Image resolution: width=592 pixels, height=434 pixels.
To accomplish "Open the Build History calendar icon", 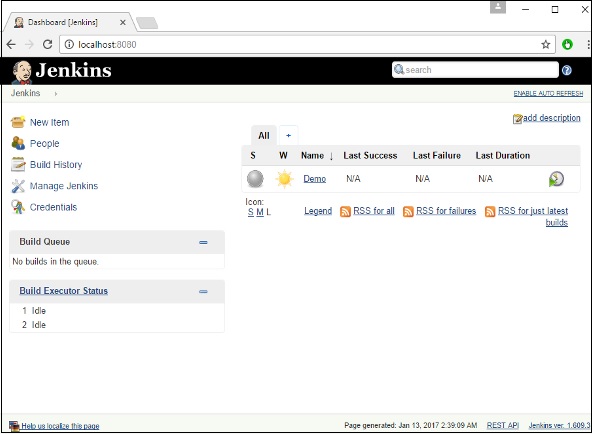I will [x=18, y=165].
